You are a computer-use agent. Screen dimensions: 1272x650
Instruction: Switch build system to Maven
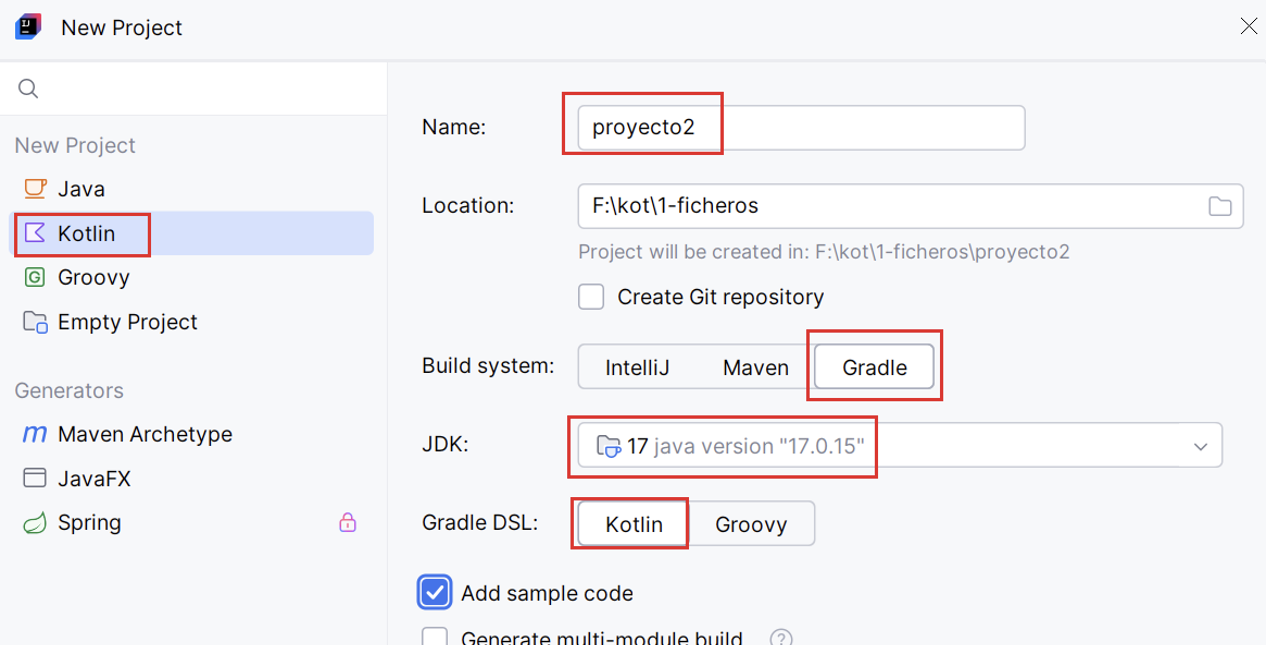click(755, 367)
